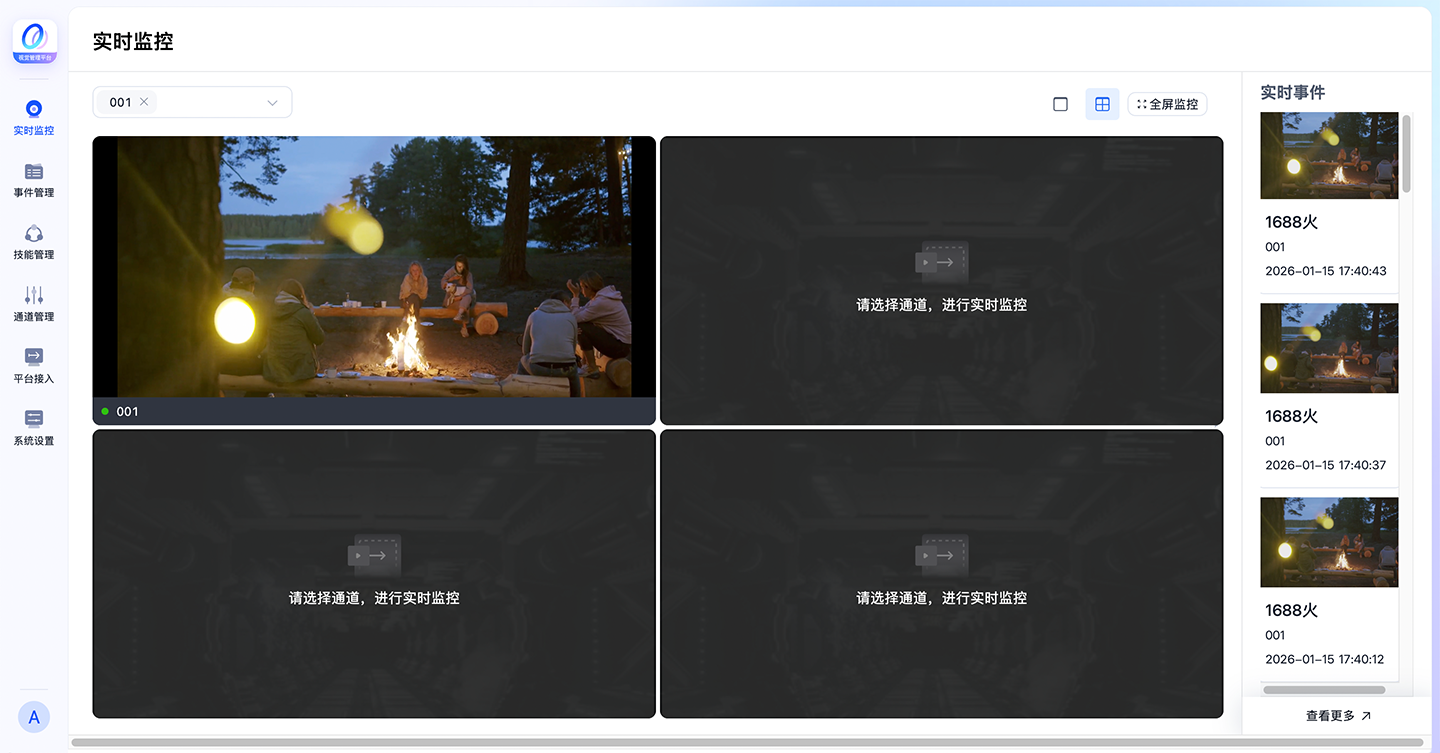The image size is (1440, 753).
Task: Select the bottom-right empty monitoring pane
Action: 942,574
